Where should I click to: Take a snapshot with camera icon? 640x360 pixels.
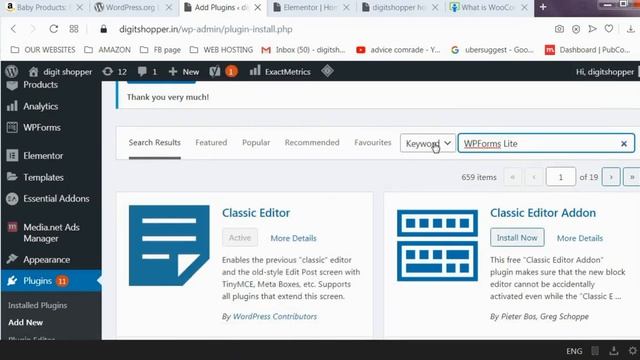559,29
